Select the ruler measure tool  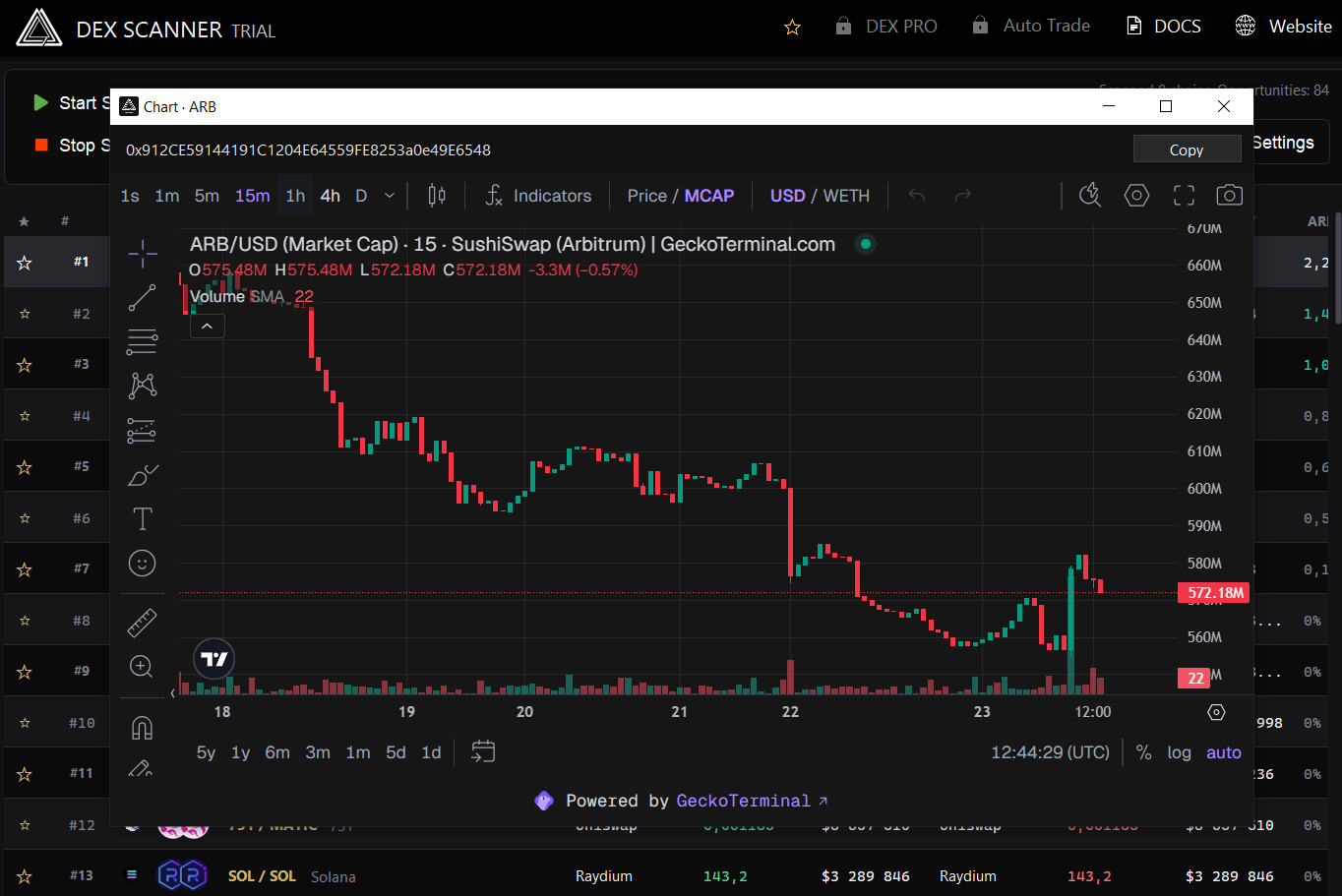point(142,623)
